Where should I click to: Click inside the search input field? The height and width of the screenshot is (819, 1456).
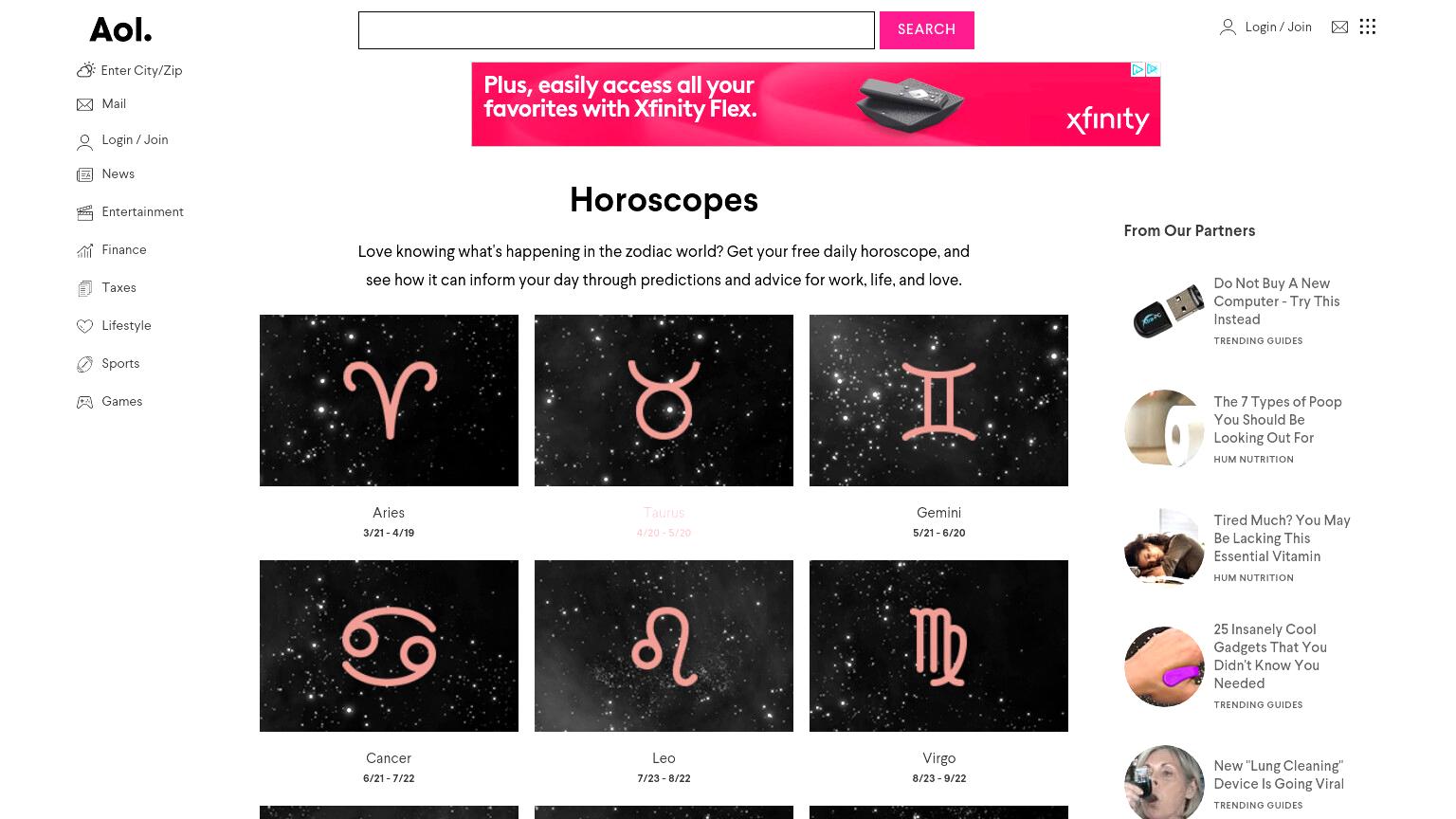[616, 30]
